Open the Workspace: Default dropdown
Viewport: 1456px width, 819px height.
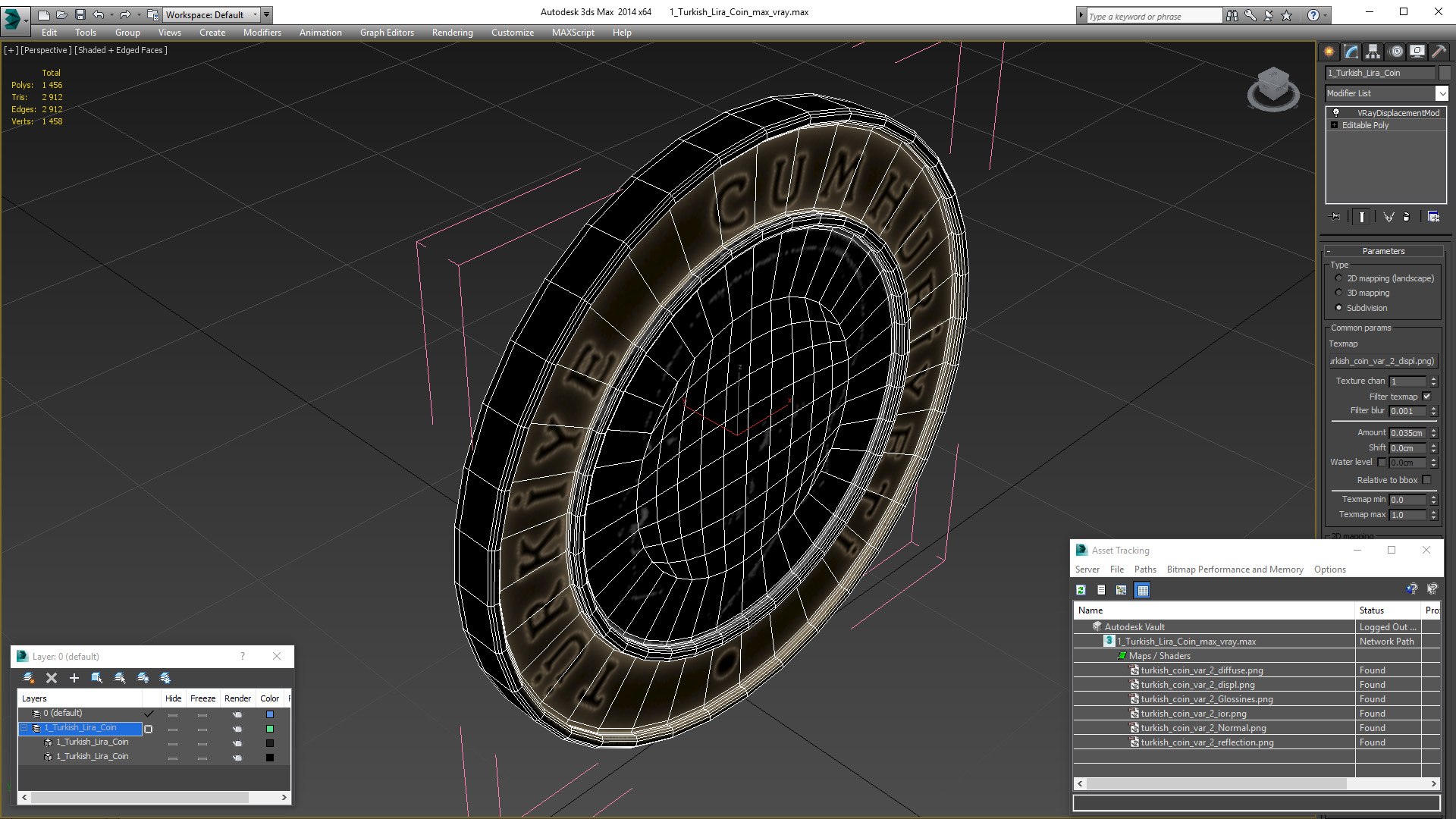point(212,14)
